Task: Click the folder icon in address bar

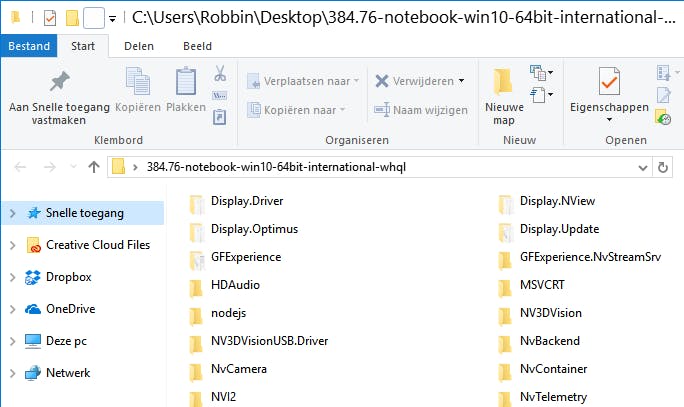Action: [x=119, y=167]
